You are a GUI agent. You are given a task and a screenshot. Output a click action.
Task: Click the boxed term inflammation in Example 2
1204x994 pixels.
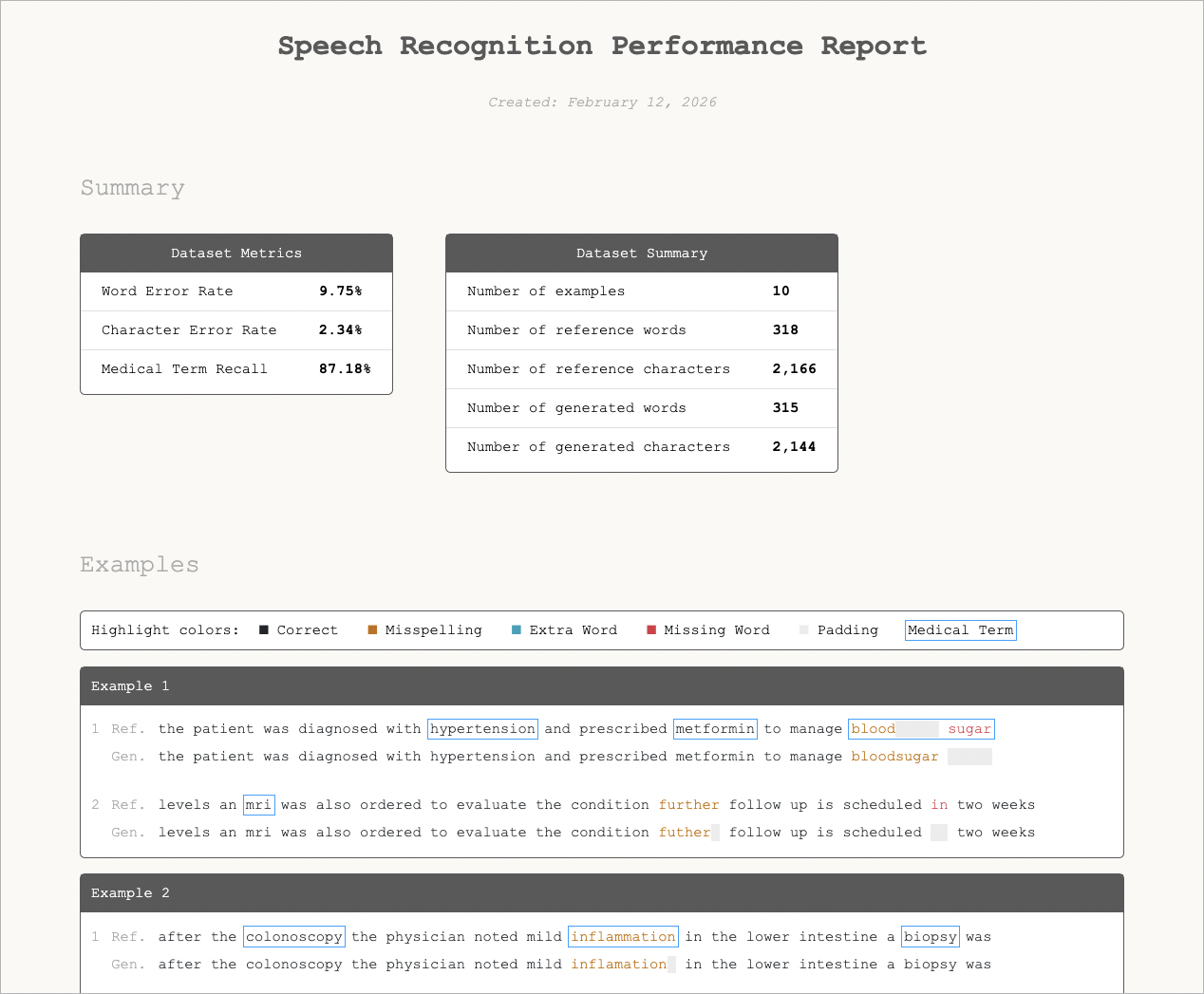623,937
